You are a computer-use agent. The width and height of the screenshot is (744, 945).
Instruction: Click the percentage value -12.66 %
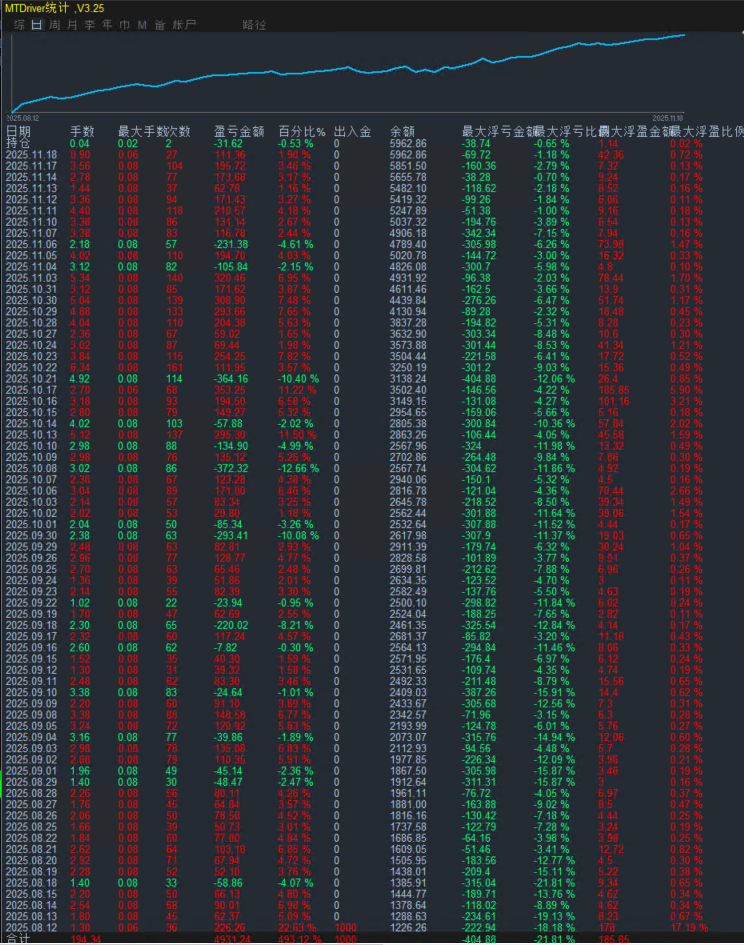click(x=298, y=468)
